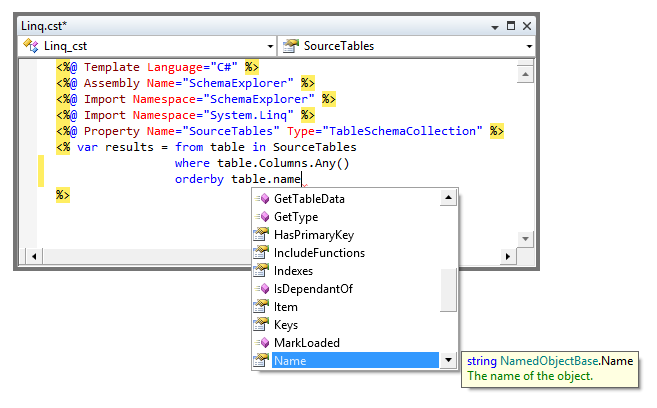The image size is (657, 408).
Task: Select the Item property icon
Action: point(261,307)
